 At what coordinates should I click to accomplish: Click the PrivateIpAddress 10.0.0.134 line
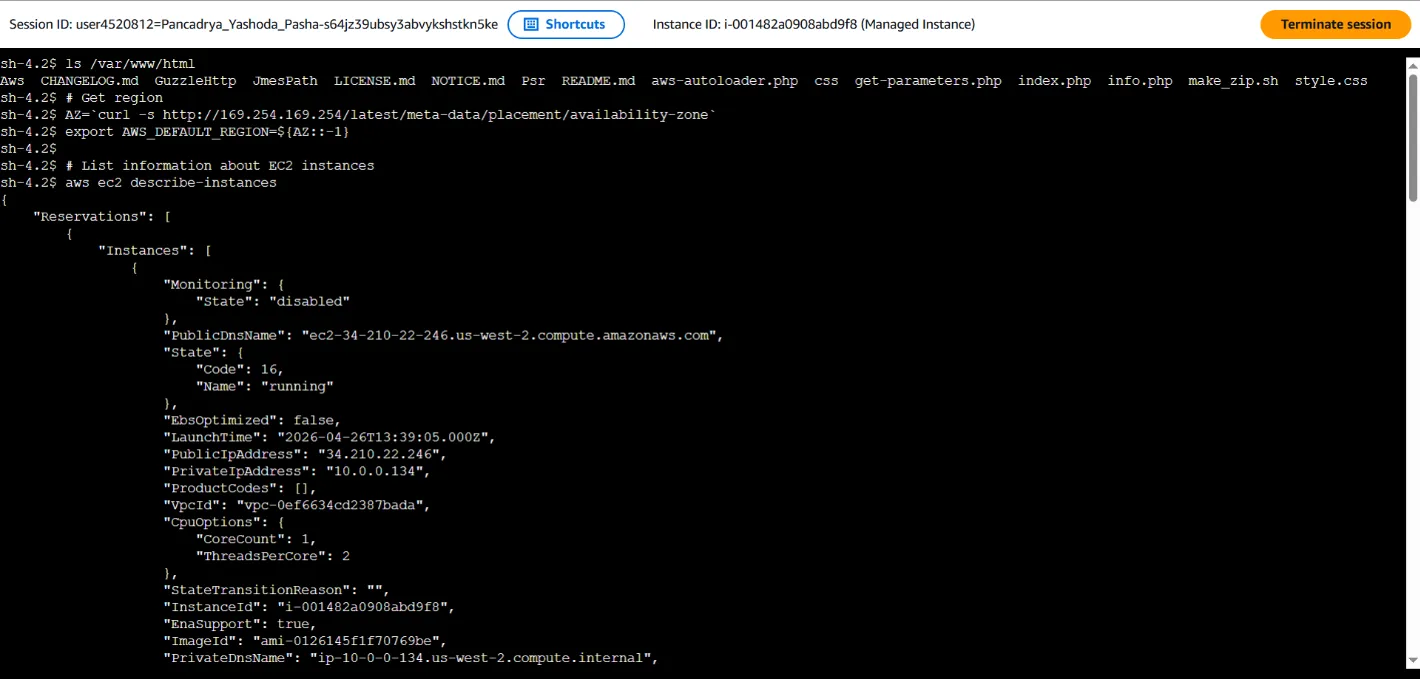coord(297,472)
